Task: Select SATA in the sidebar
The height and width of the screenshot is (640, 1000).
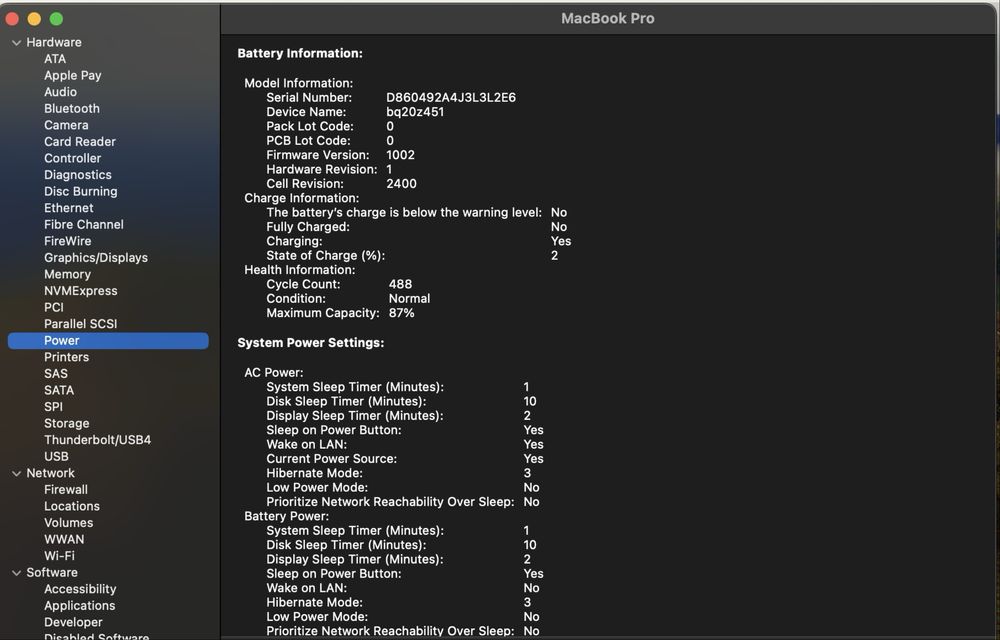Action: coord(59,390)
